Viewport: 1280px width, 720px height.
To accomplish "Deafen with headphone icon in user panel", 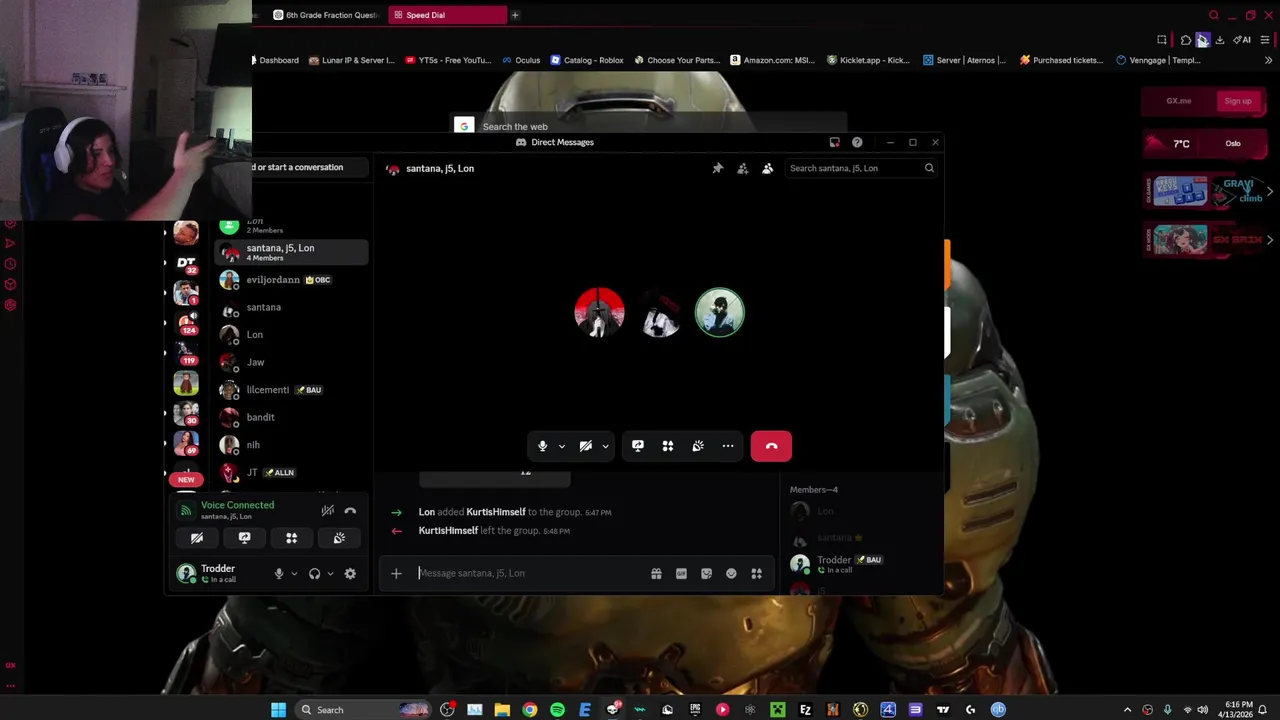I will (x=315, y=573).
